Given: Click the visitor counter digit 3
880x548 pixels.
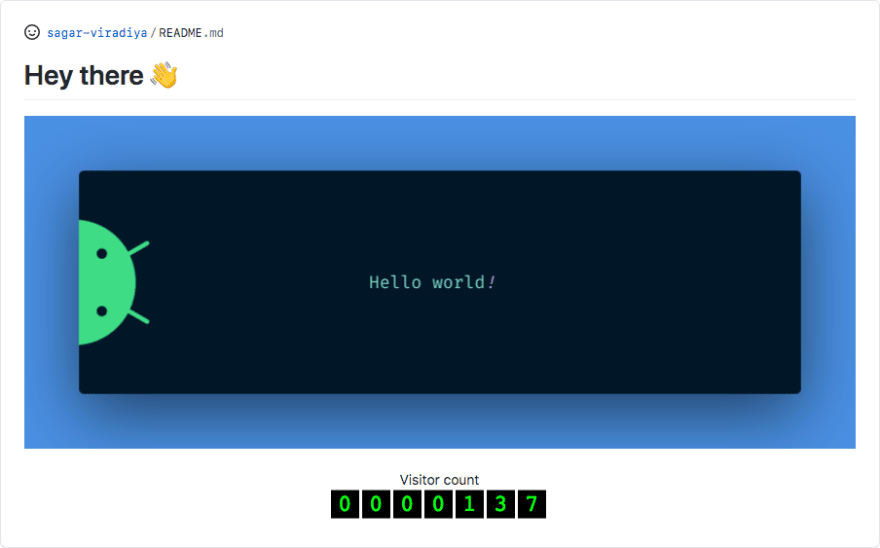Looking at the screenshot, I should tap(501, 504).
